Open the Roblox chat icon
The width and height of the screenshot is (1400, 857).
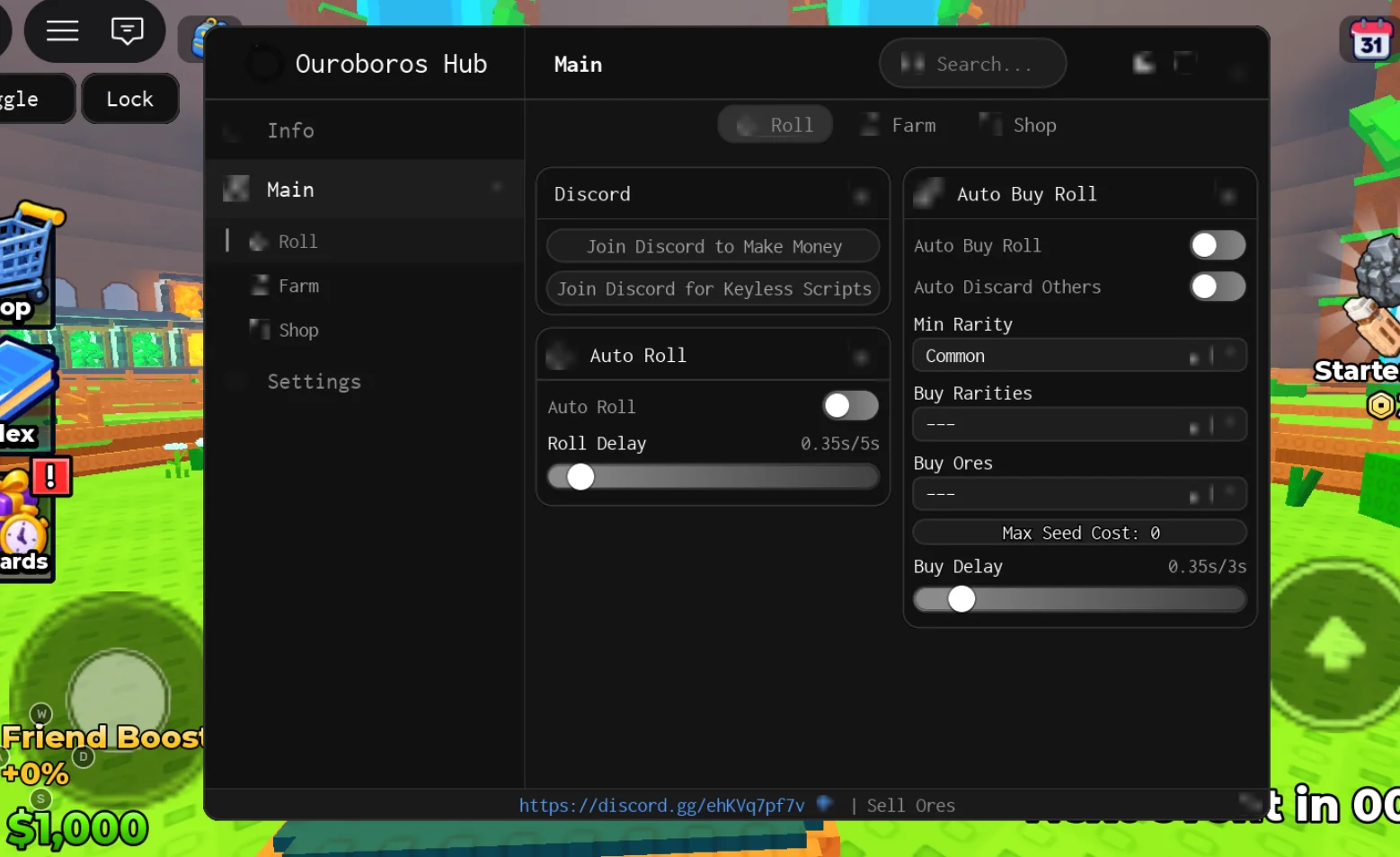pos(127,31)
